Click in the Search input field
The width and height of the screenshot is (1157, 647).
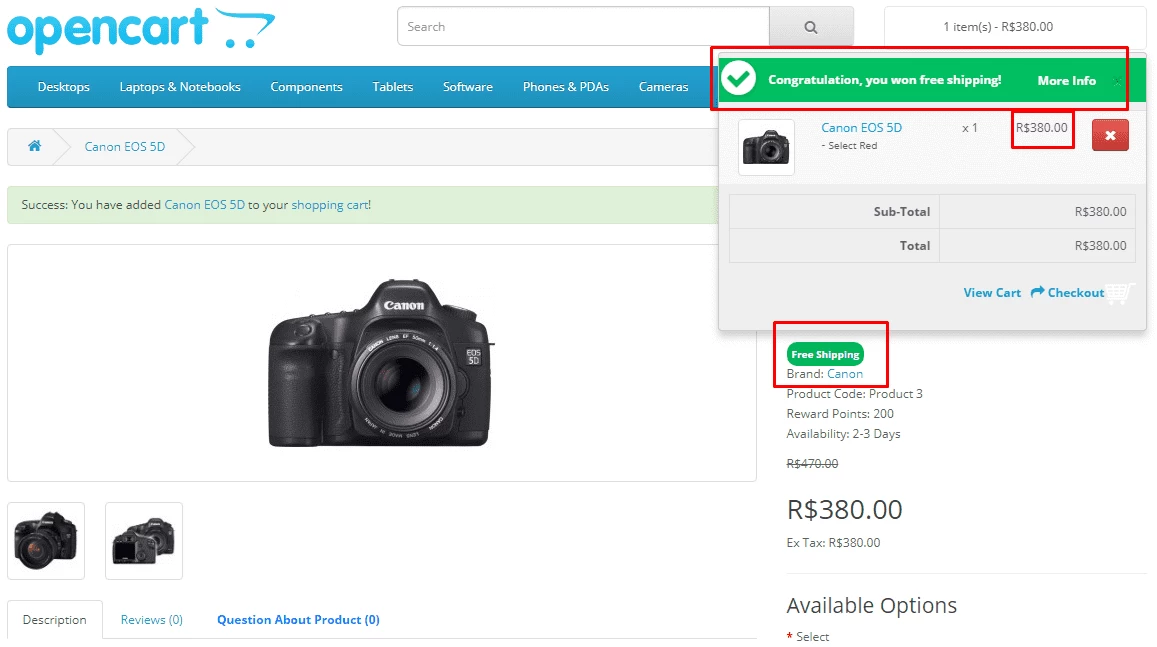coord(583,27)
